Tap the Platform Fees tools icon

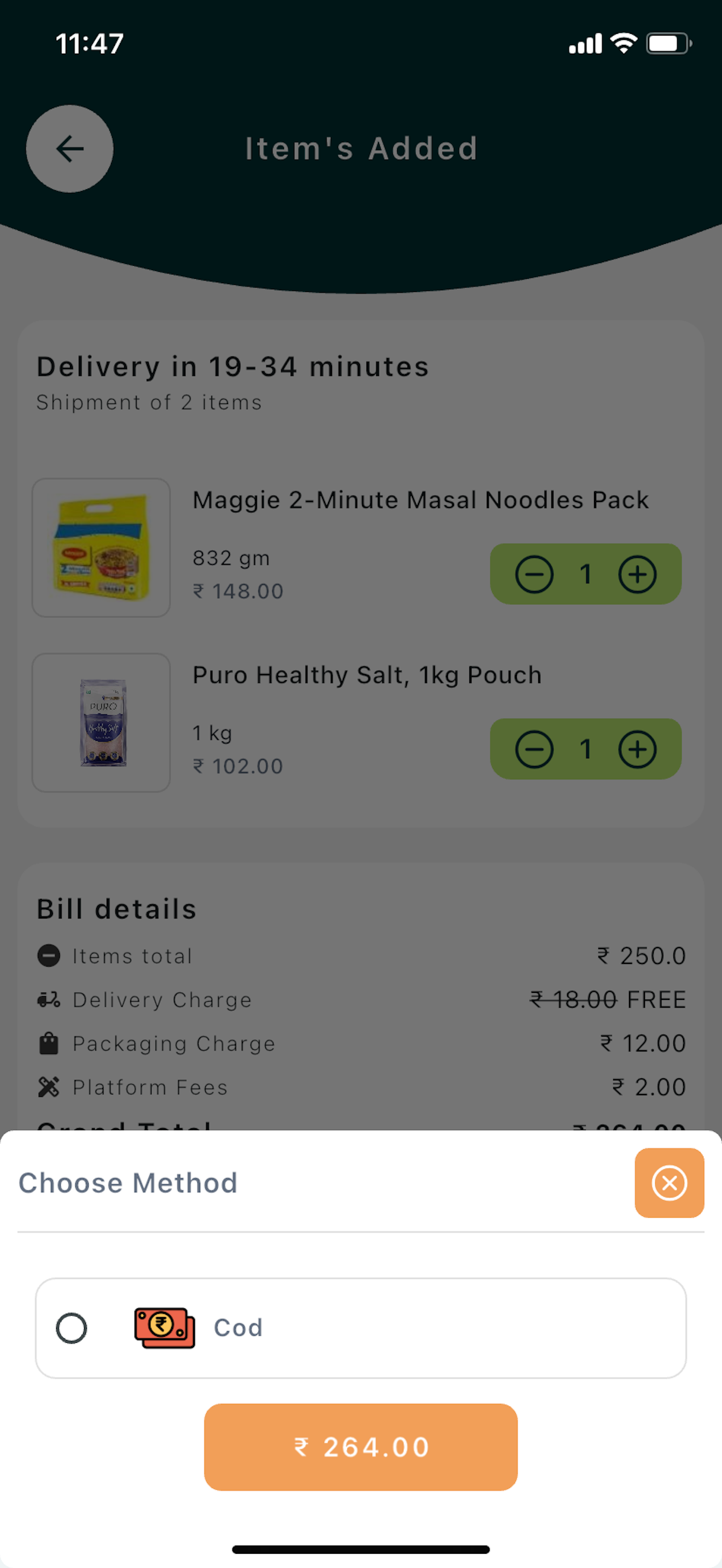pos(49,1087)
